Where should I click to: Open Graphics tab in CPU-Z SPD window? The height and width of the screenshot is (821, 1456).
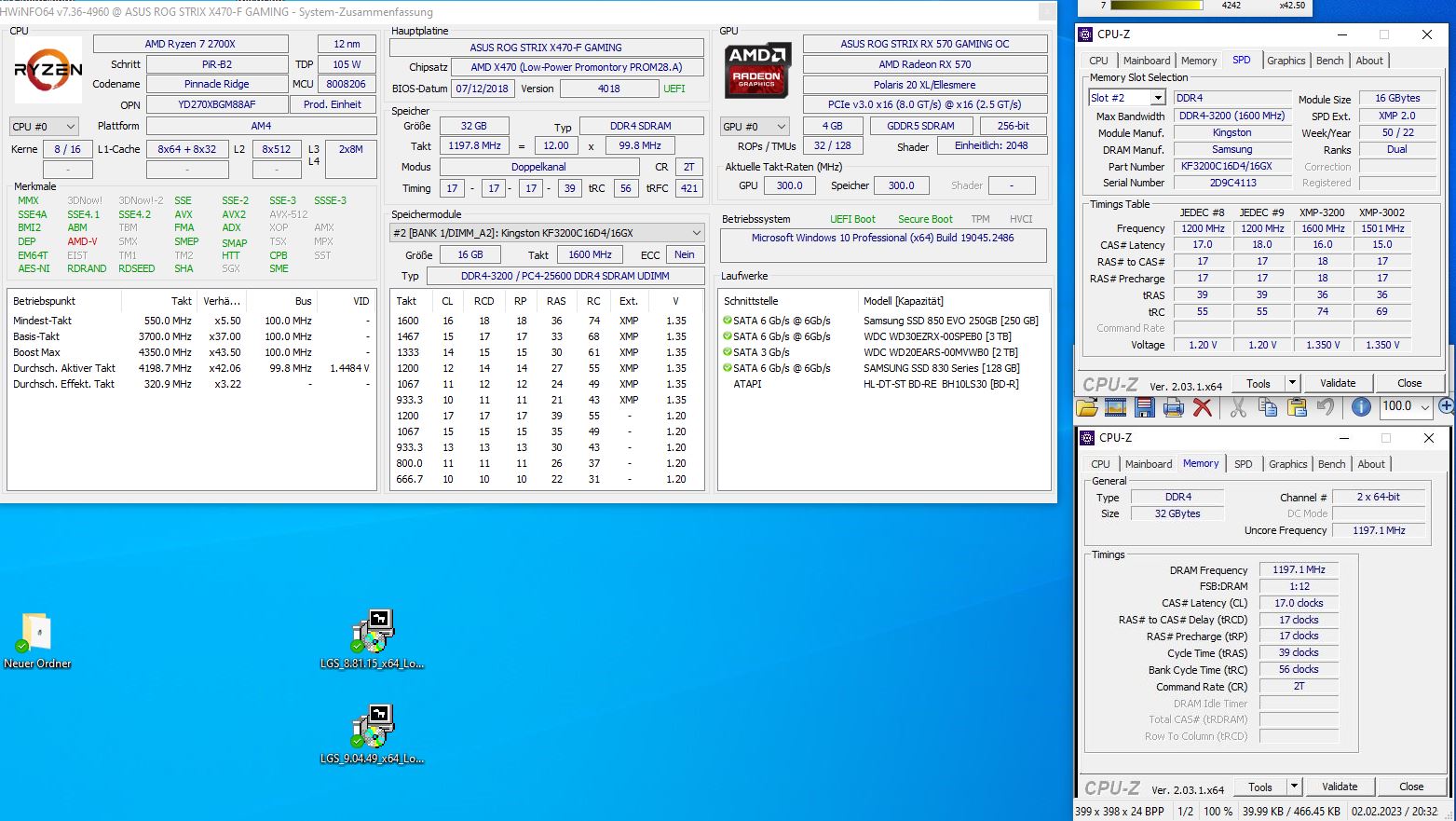tap(1286, 61)
